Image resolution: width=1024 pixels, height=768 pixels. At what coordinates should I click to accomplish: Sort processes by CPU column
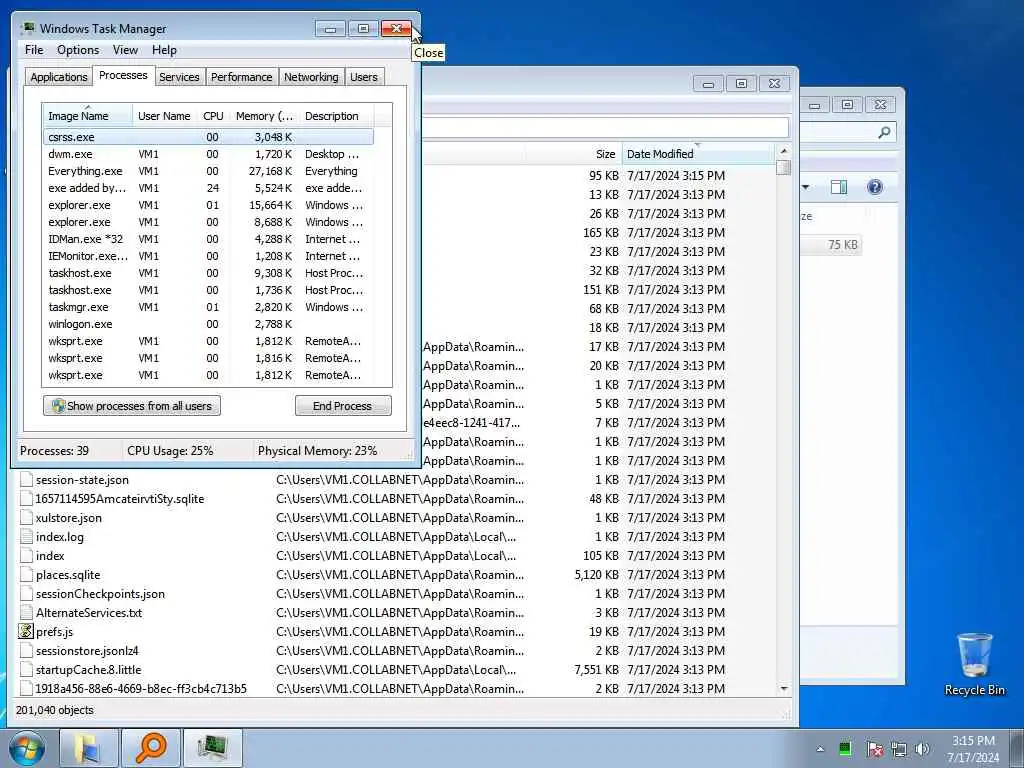[213, 116]
